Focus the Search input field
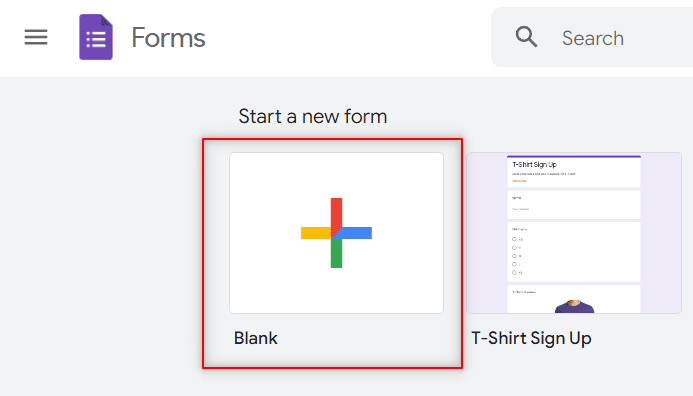This screenshot has height=396, width=693. coord(592,37)
